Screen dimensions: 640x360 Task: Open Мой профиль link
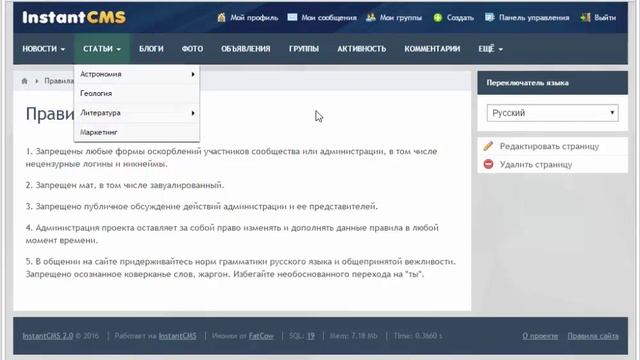click(254, 18)
